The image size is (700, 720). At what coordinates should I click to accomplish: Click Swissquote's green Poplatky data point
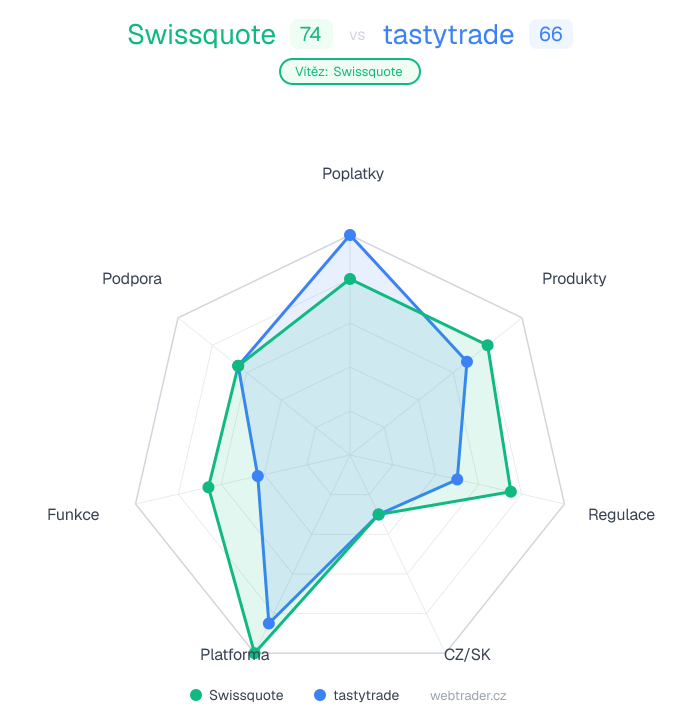(350, 279)
